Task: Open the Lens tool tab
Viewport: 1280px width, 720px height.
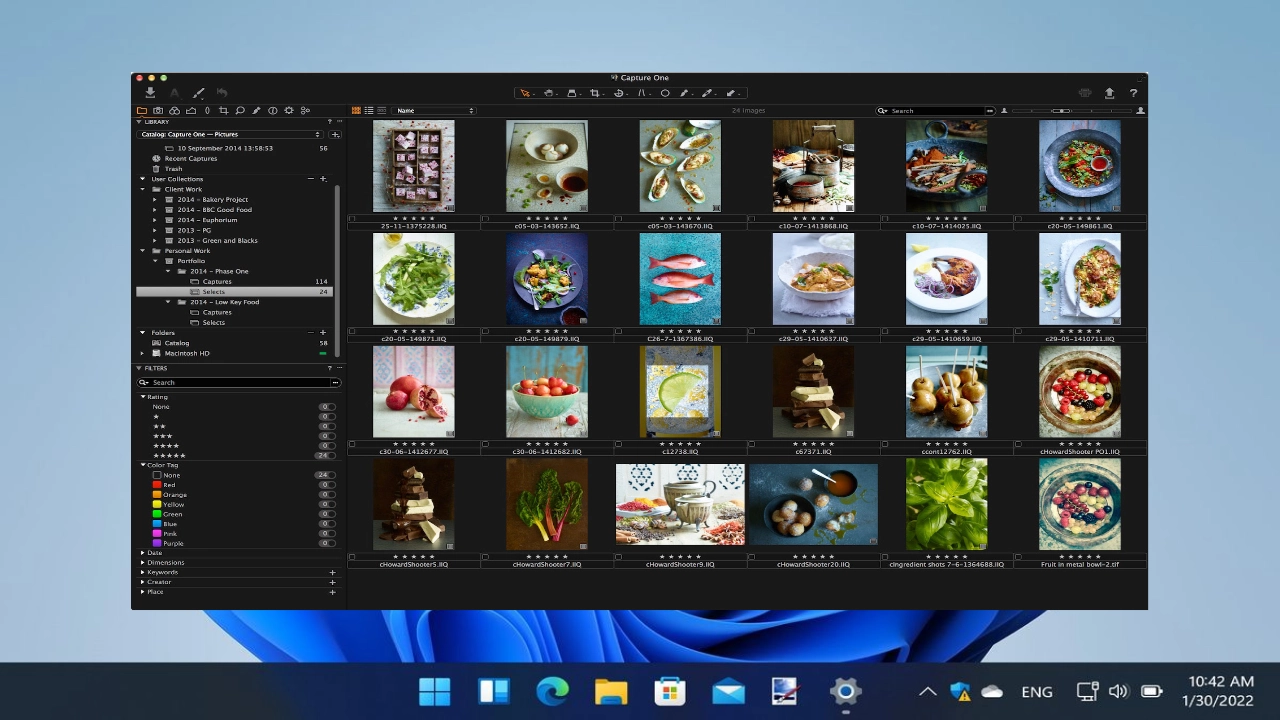Action: 207,110
